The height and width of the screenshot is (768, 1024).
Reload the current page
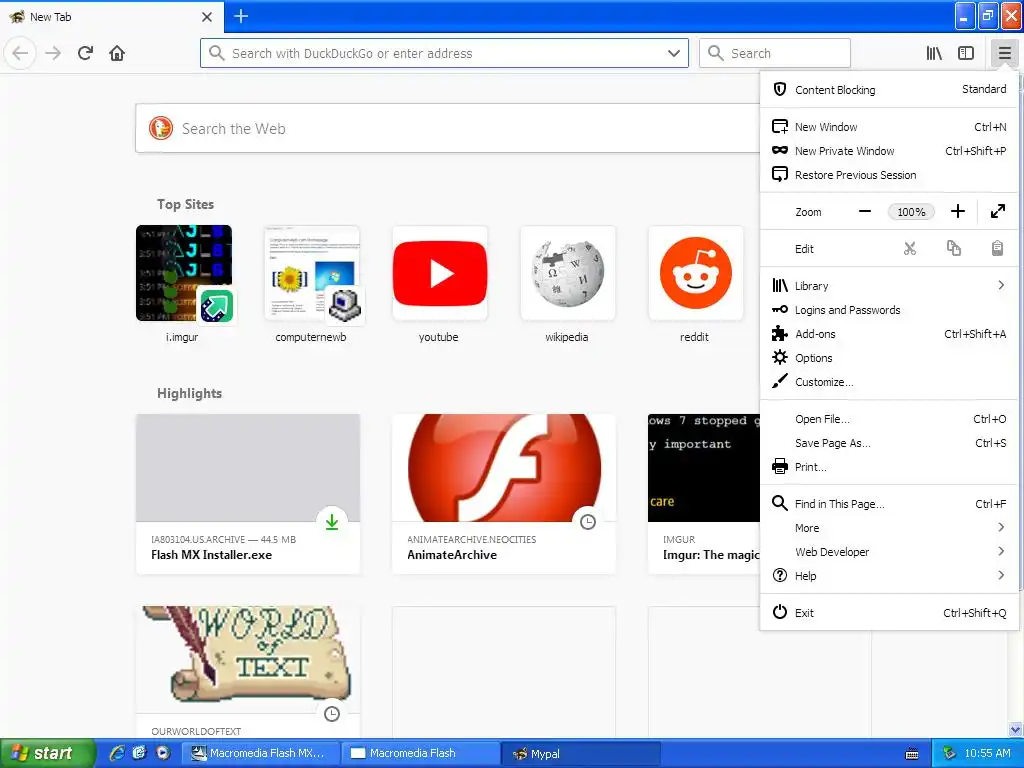click(85, 53)
